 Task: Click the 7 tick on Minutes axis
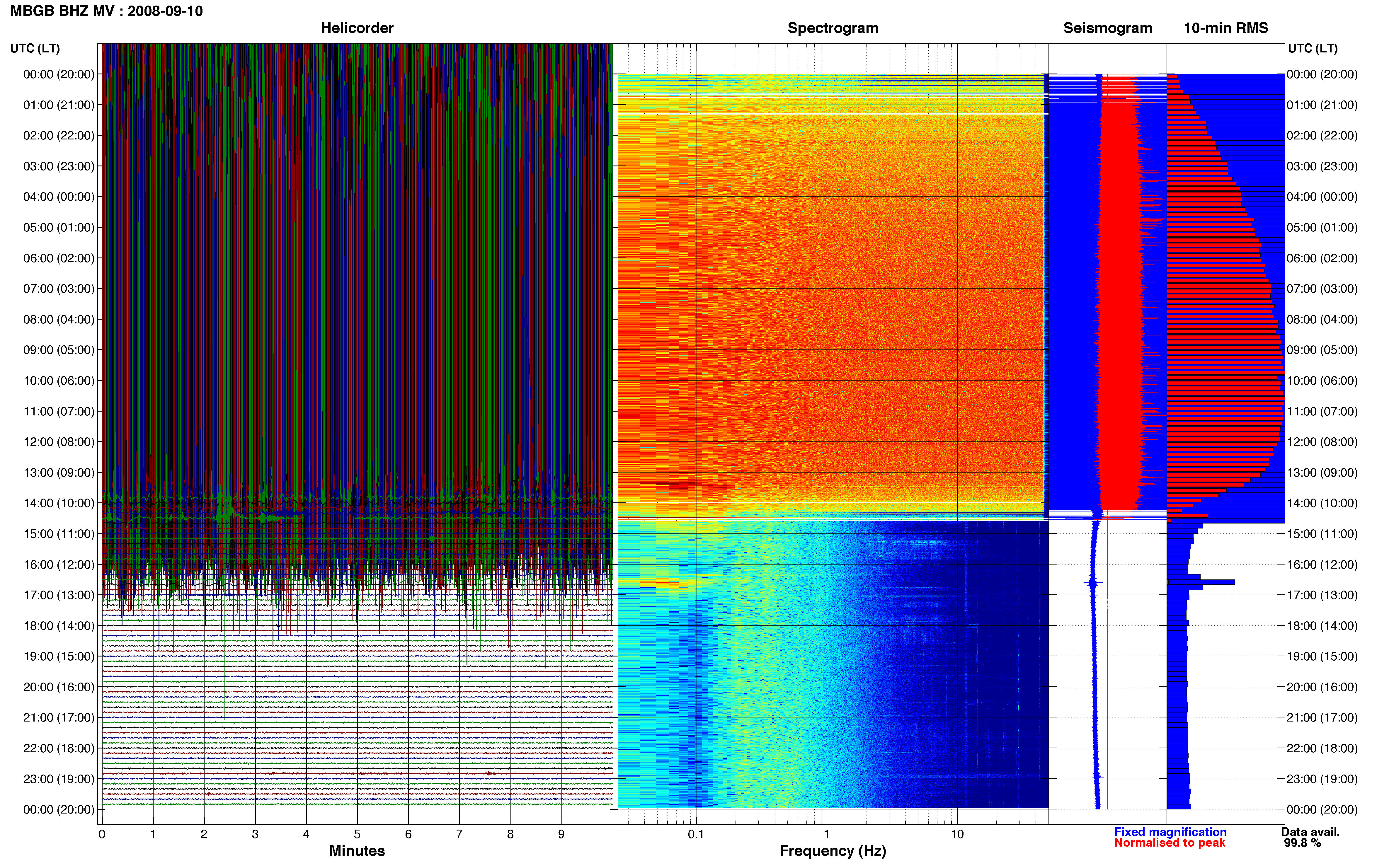(x=459, y=834)
